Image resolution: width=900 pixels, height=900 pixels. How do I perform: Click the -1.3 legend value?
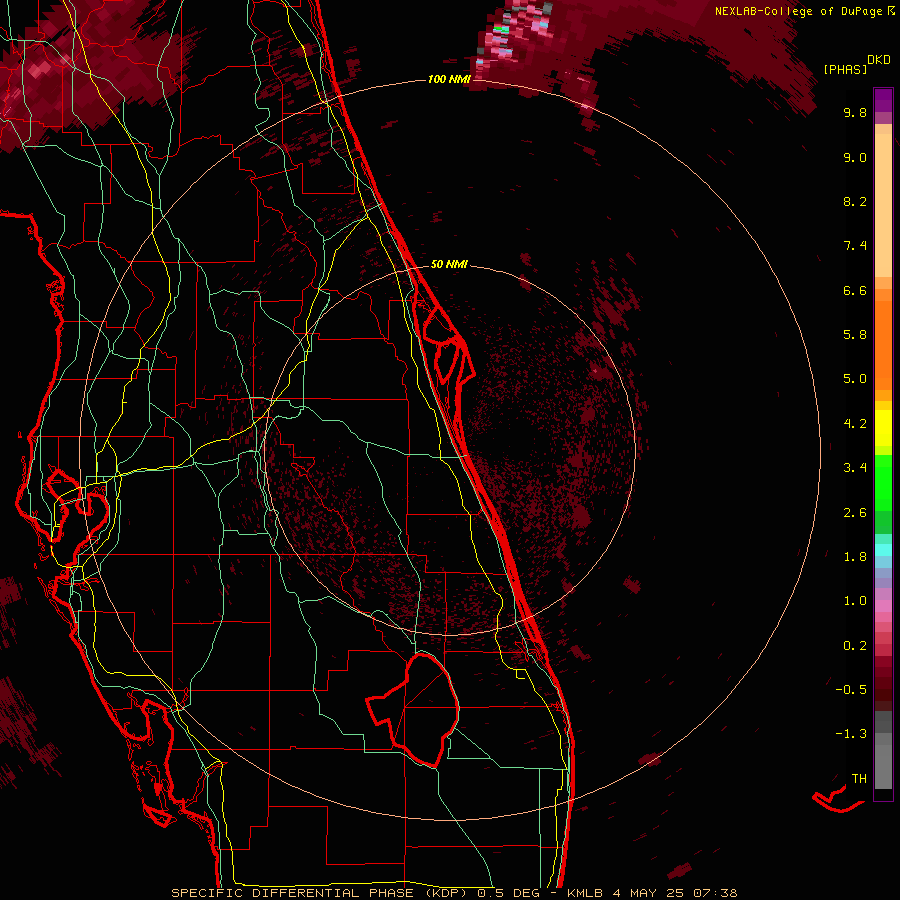pyautogui.click(x=851, y=734)
